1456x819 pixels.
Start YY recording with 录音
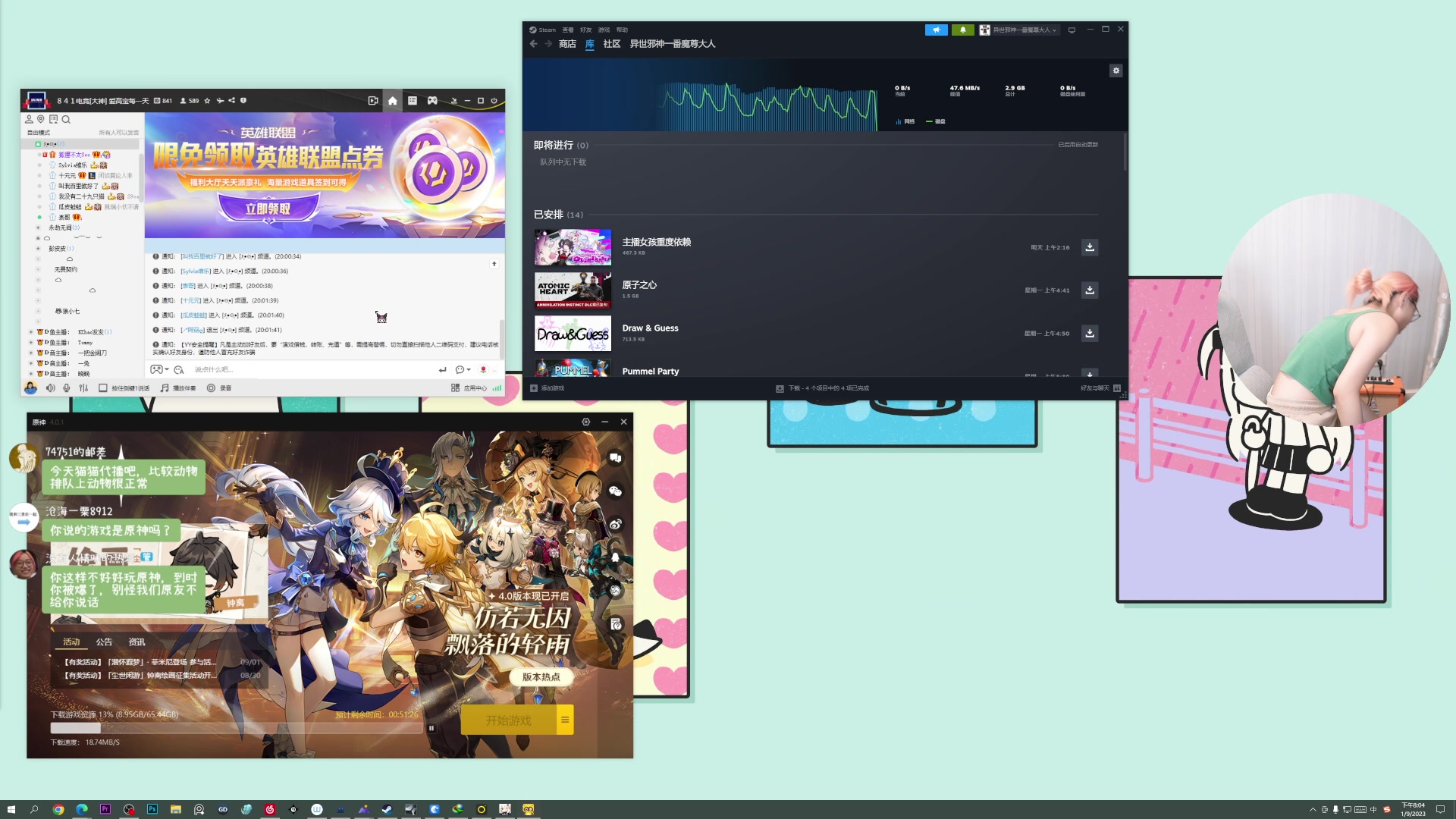coord(219,388)
